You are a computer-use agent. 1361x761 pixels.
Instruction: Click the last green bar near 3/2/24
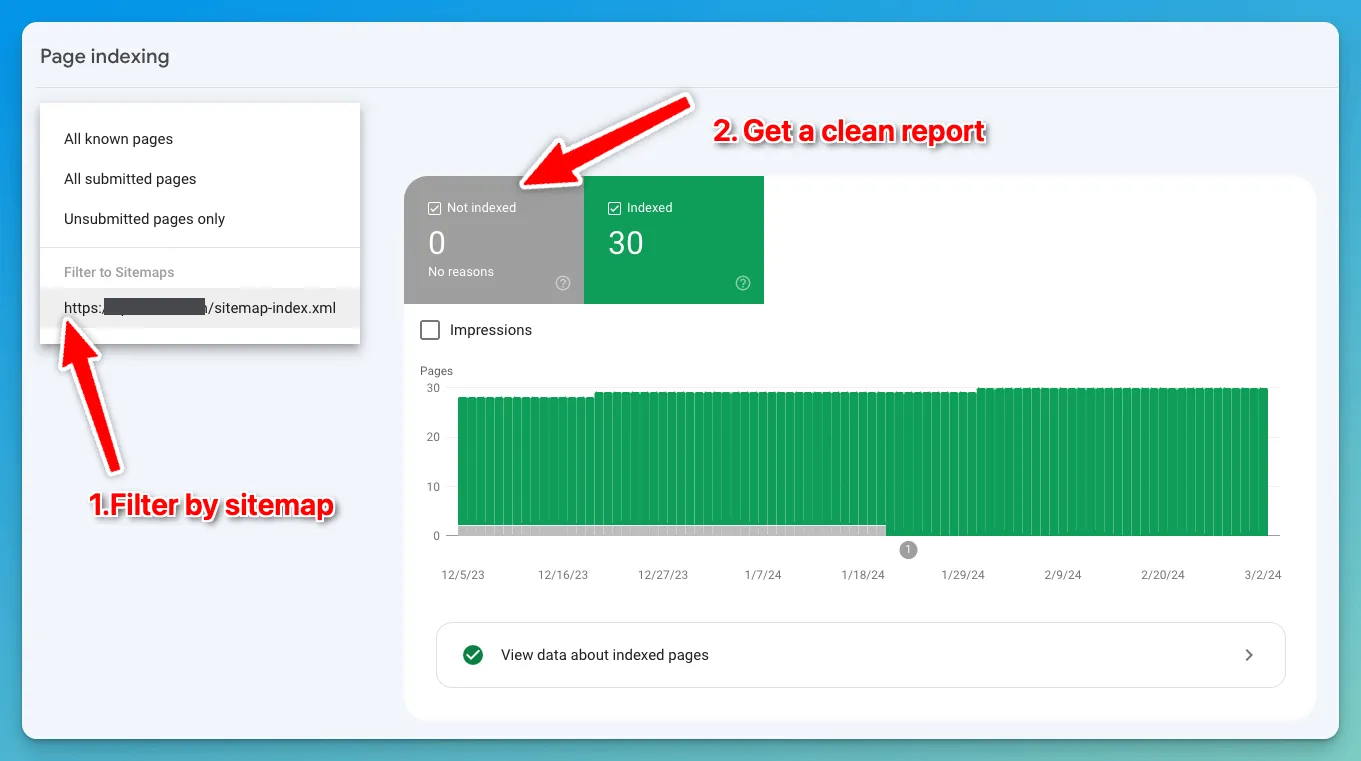(x=1262, y=460)
